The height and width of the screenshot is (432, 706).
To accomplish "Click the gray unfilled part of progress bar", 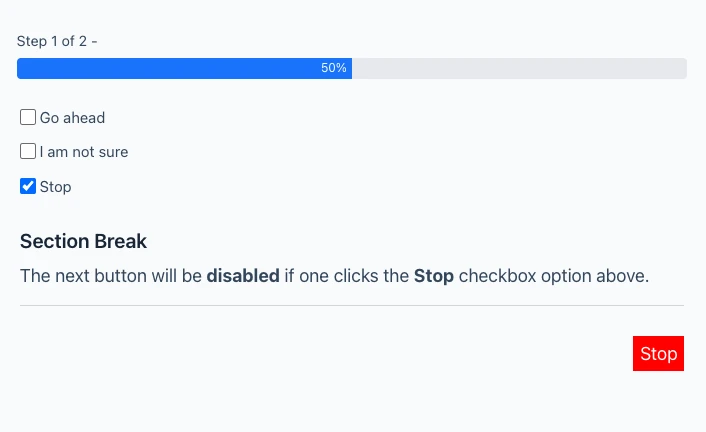I will pos(518,68).
